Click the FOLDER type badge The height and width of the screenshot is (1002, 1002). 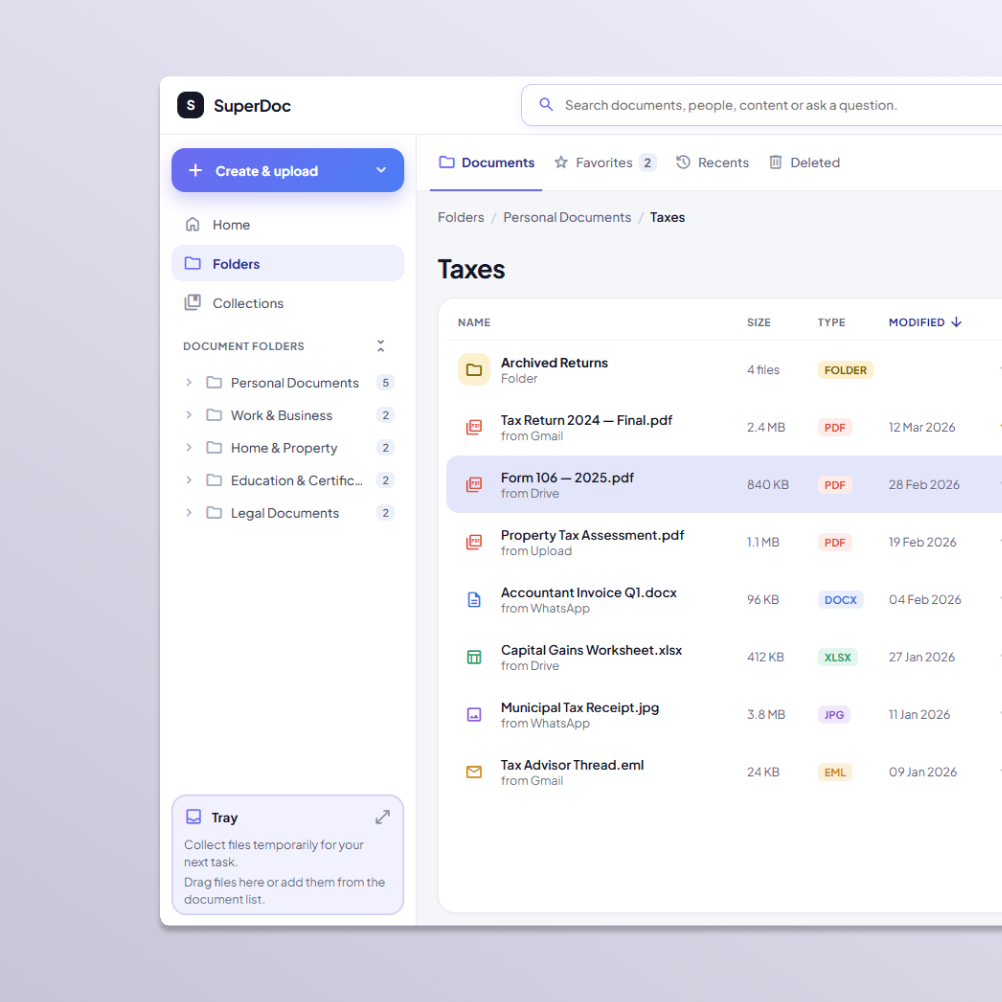(845, 370)
